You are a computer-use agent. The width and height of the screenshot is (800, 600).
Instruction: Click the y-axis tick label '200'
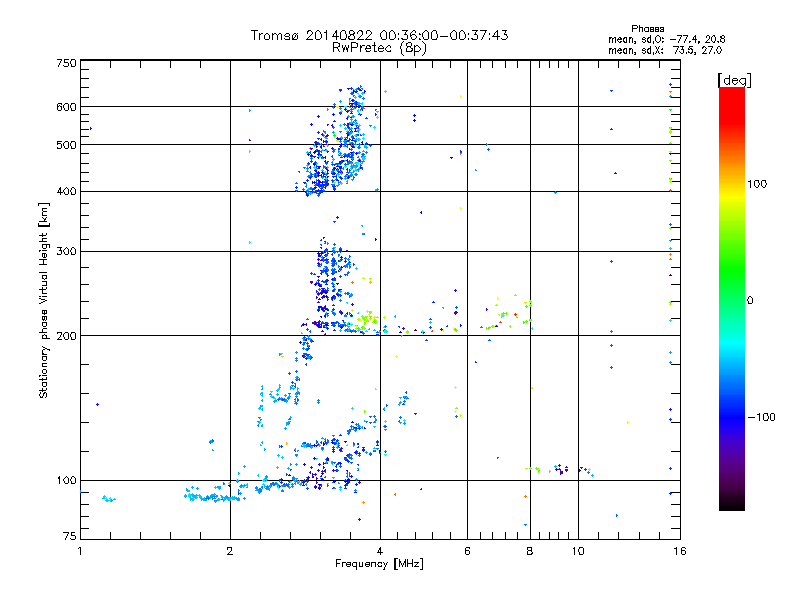point(66,336)
